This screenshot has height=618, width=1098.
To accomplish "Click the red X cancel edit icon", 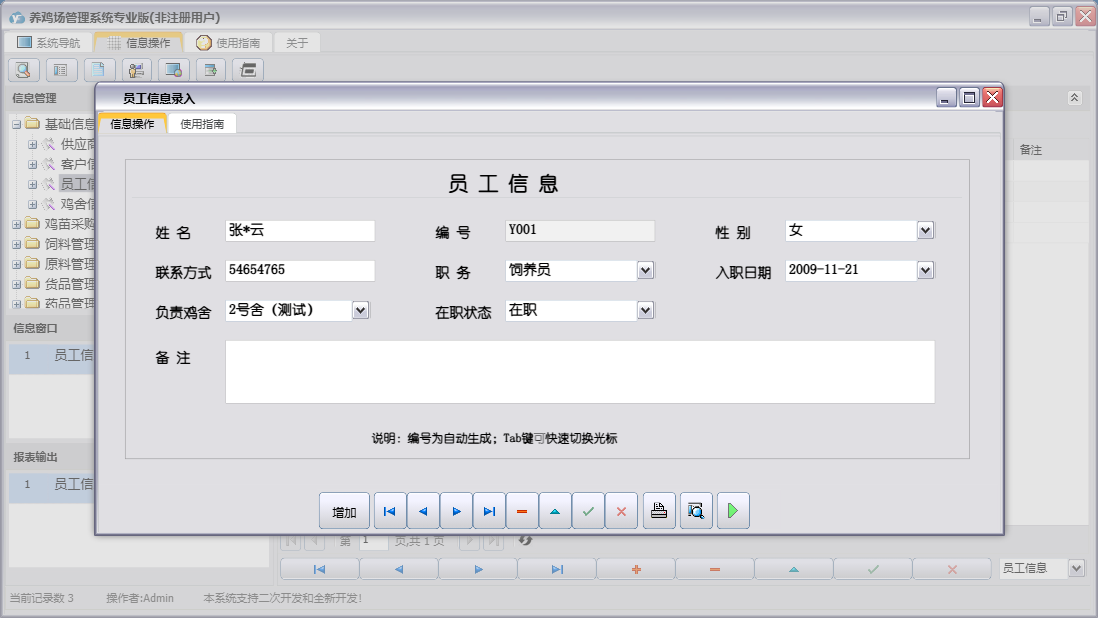I will 621,511.
